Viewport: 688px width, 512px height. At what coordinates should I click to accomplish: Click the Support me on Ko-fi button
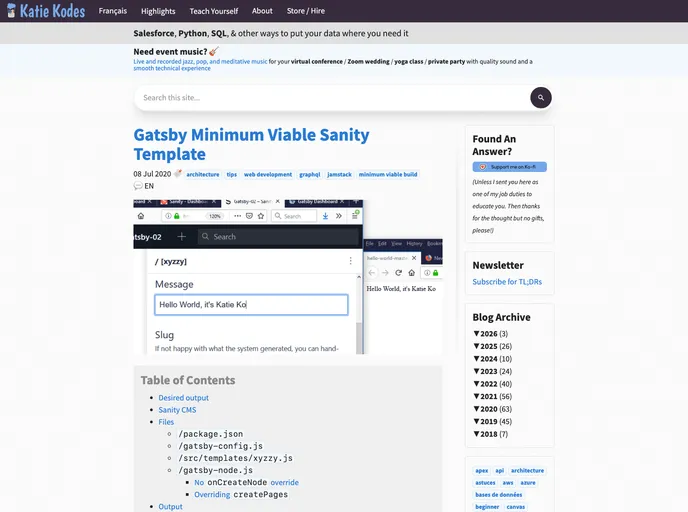point(510,167)
